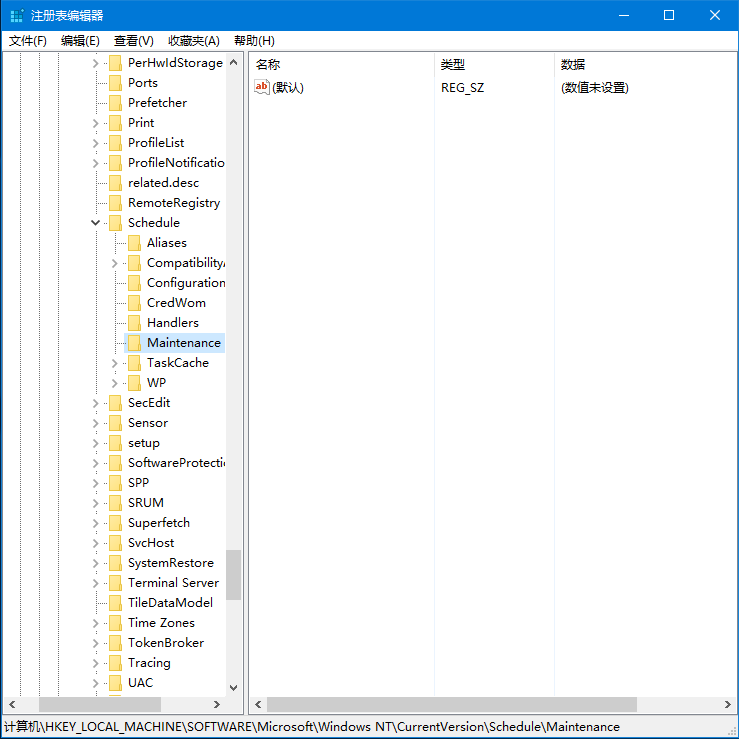The width and height of the screenshot is (739, 739).
Task: Click the registry path in status bar
Action: (312, 727)
